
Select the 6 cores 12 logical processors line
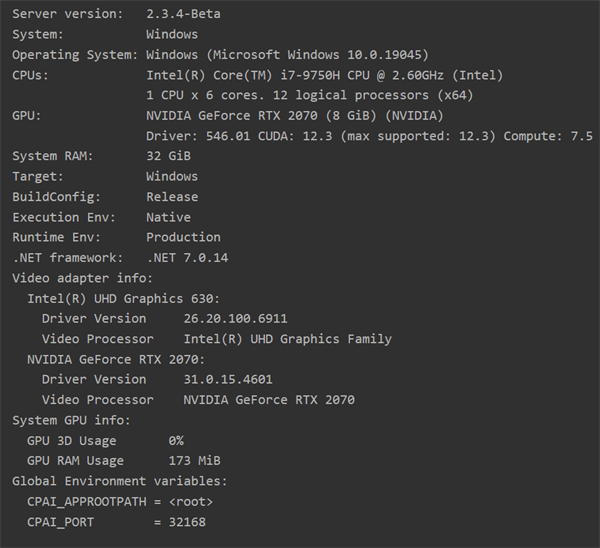pos(310,95)
